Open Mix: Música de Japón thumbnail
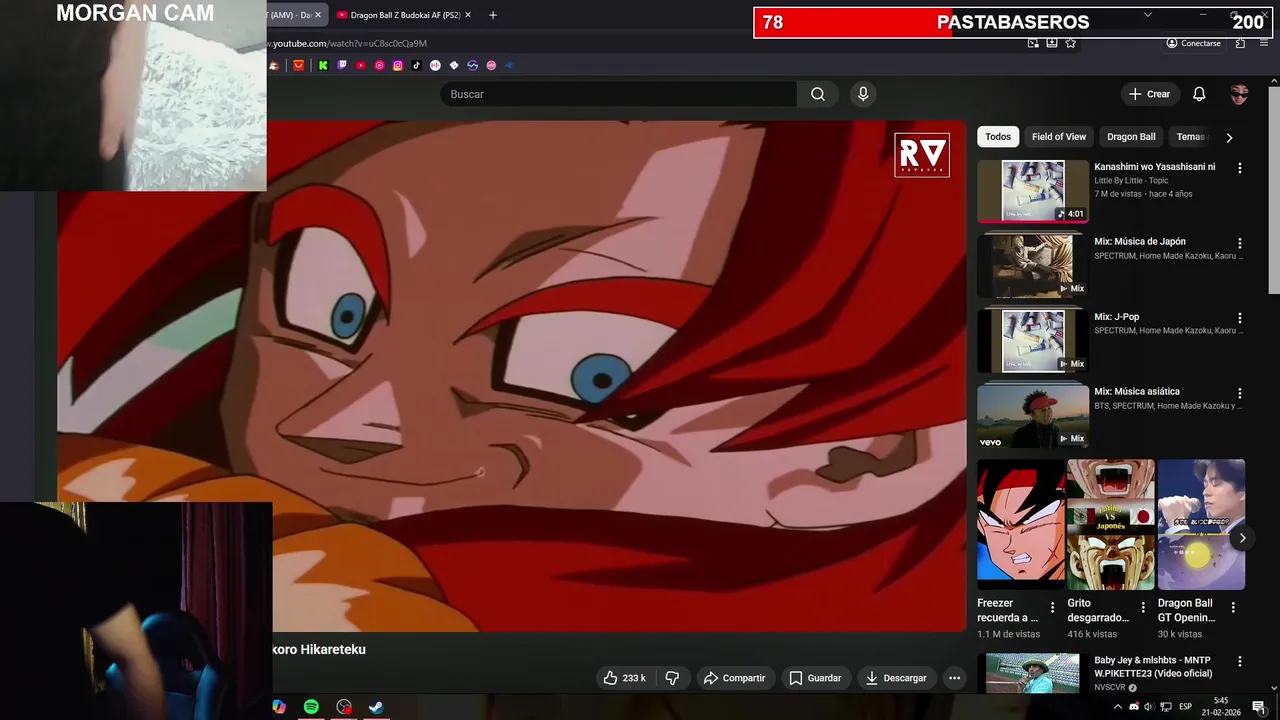1280x720 pixels. (1033, 266)
